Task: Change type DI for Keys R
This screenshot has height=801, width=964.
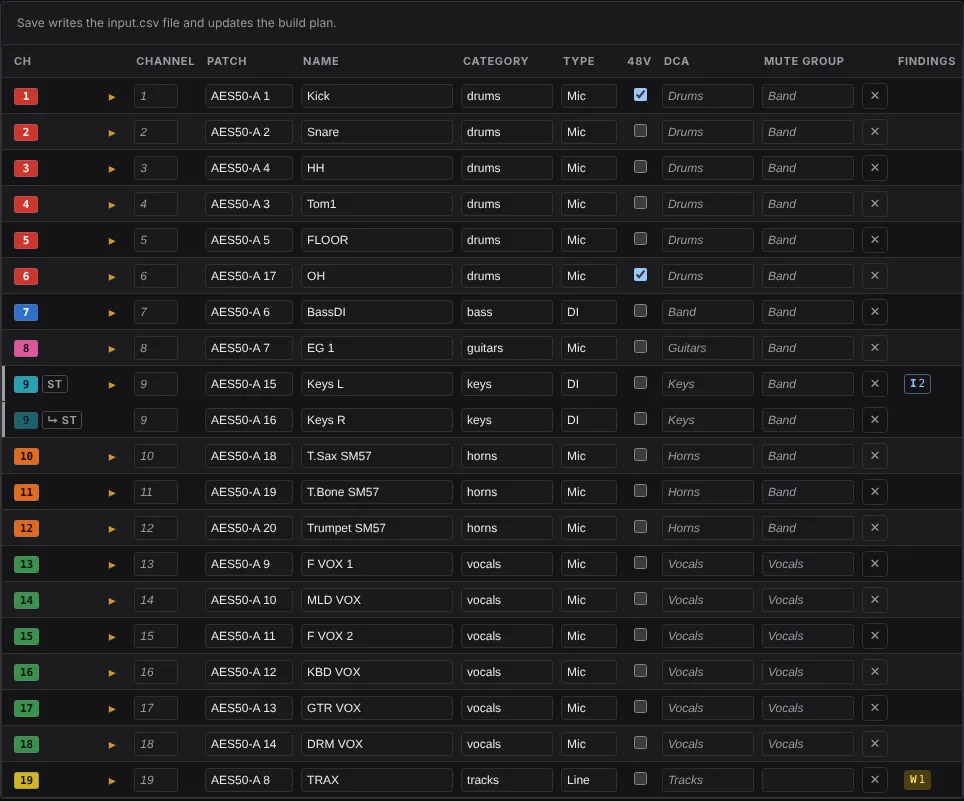Action: tap(588, 420)
